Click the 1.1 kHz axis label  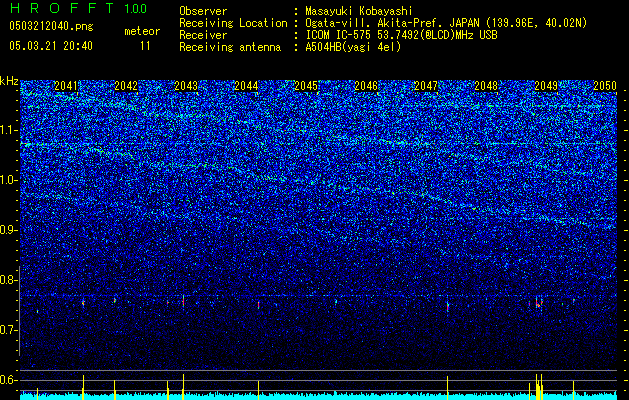click(9, 130)
